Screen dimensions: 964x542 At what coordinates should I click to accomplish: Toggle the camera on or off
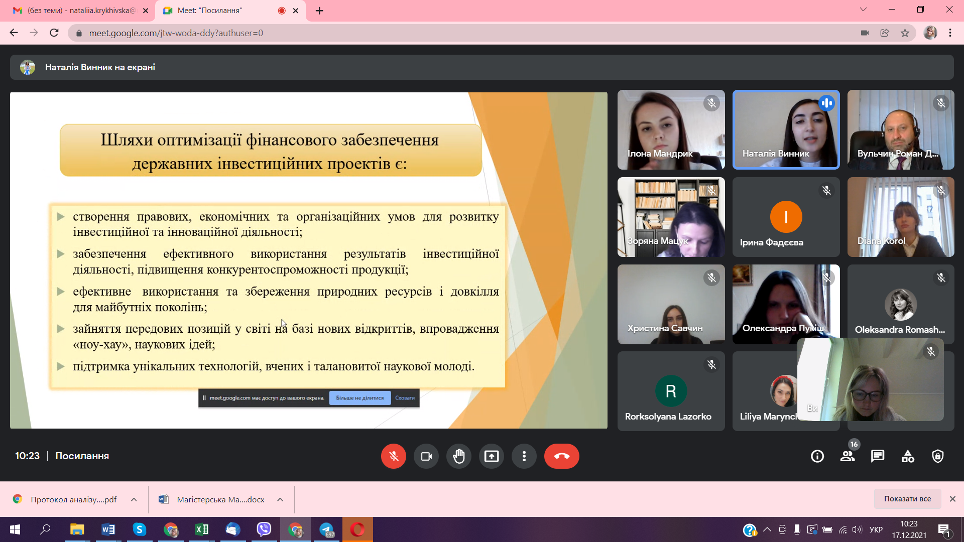(426, 456)
